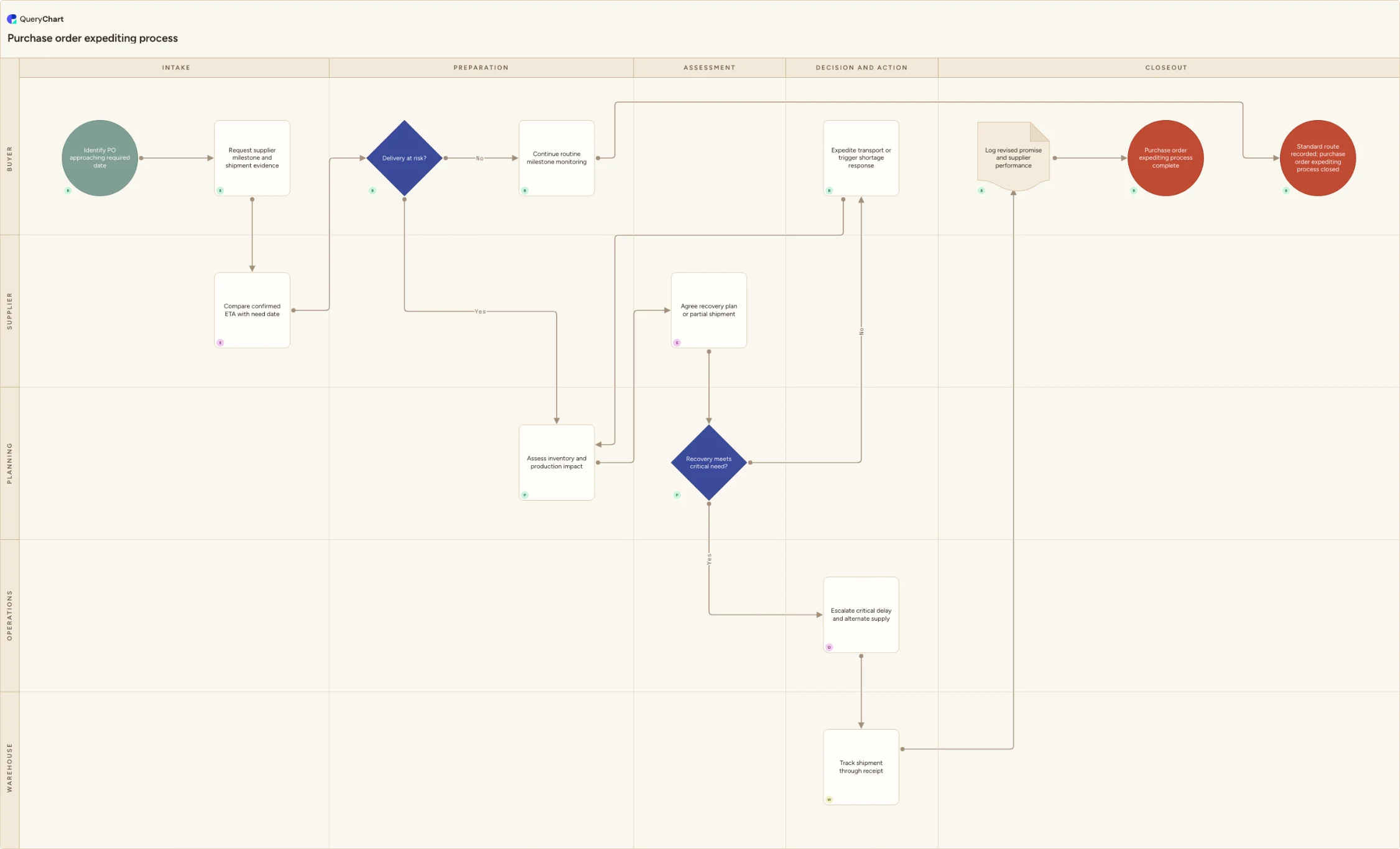Click the QueryChart logo icon

point(12,19)
